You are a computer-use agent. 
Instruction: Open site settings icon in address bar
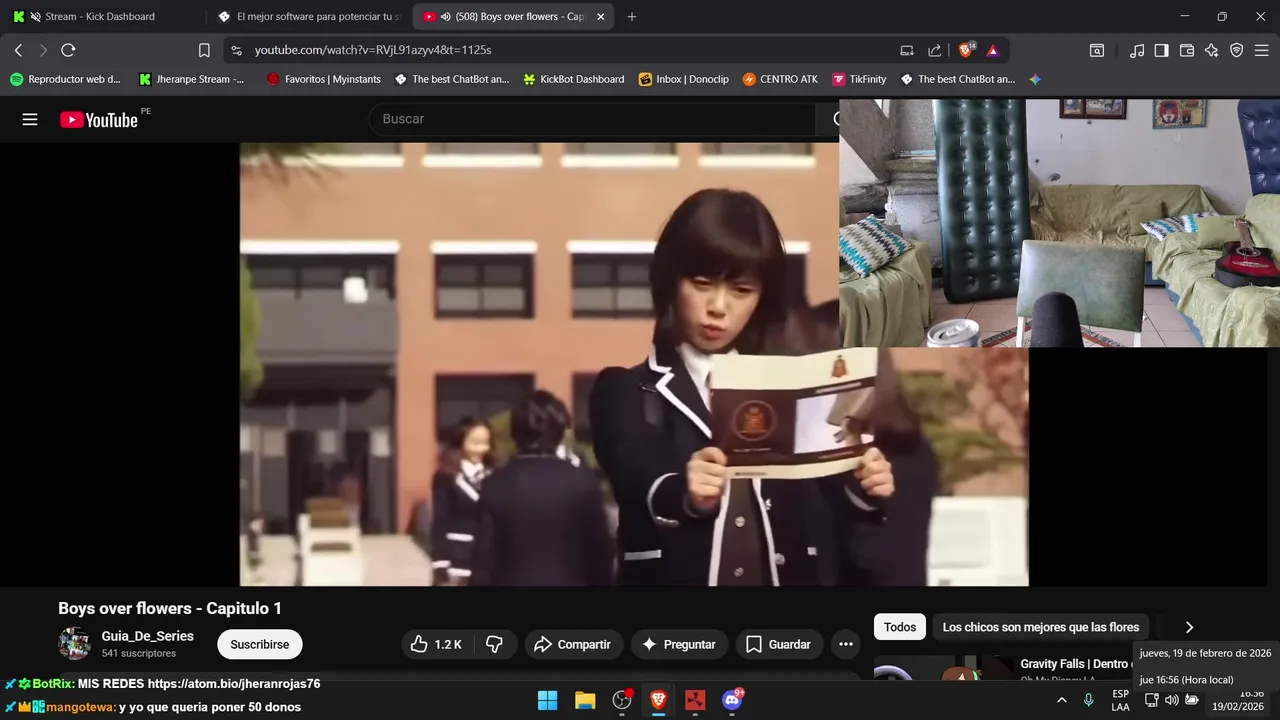(236, 50)
